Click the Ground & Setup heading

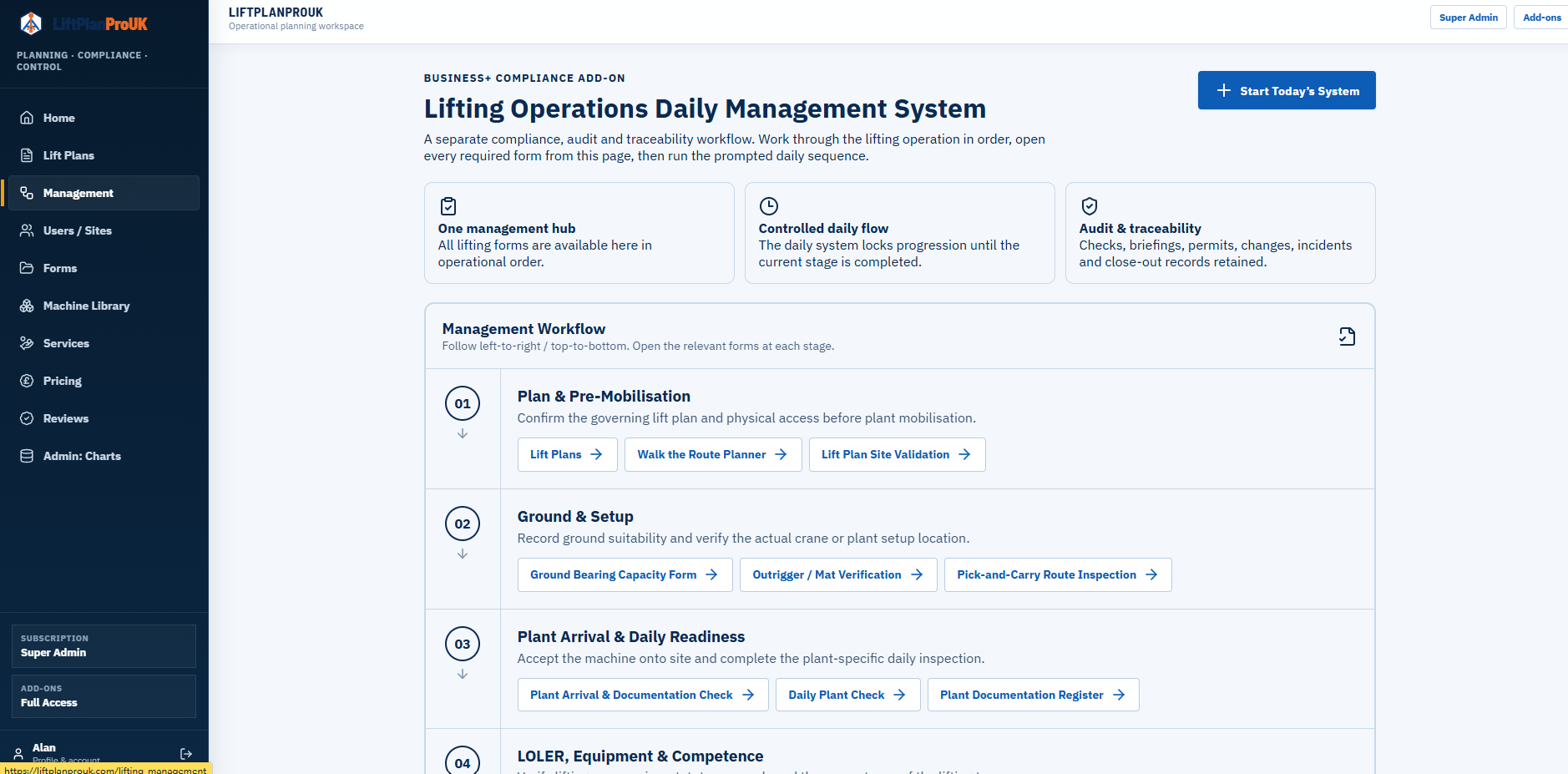[575, 517]
